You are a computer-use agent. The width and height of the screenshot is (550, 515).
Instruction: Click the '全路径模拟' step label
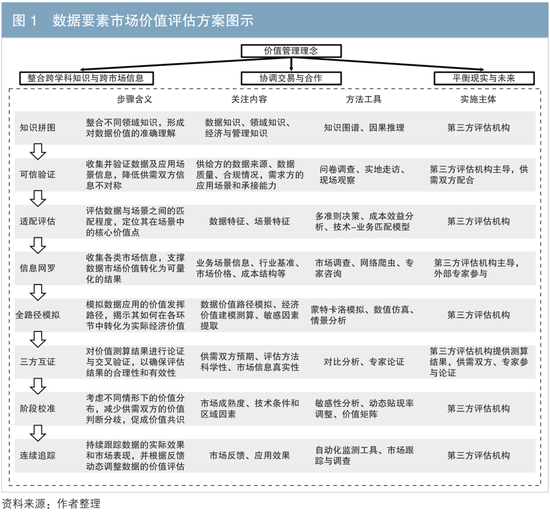[x=38, y=315]
